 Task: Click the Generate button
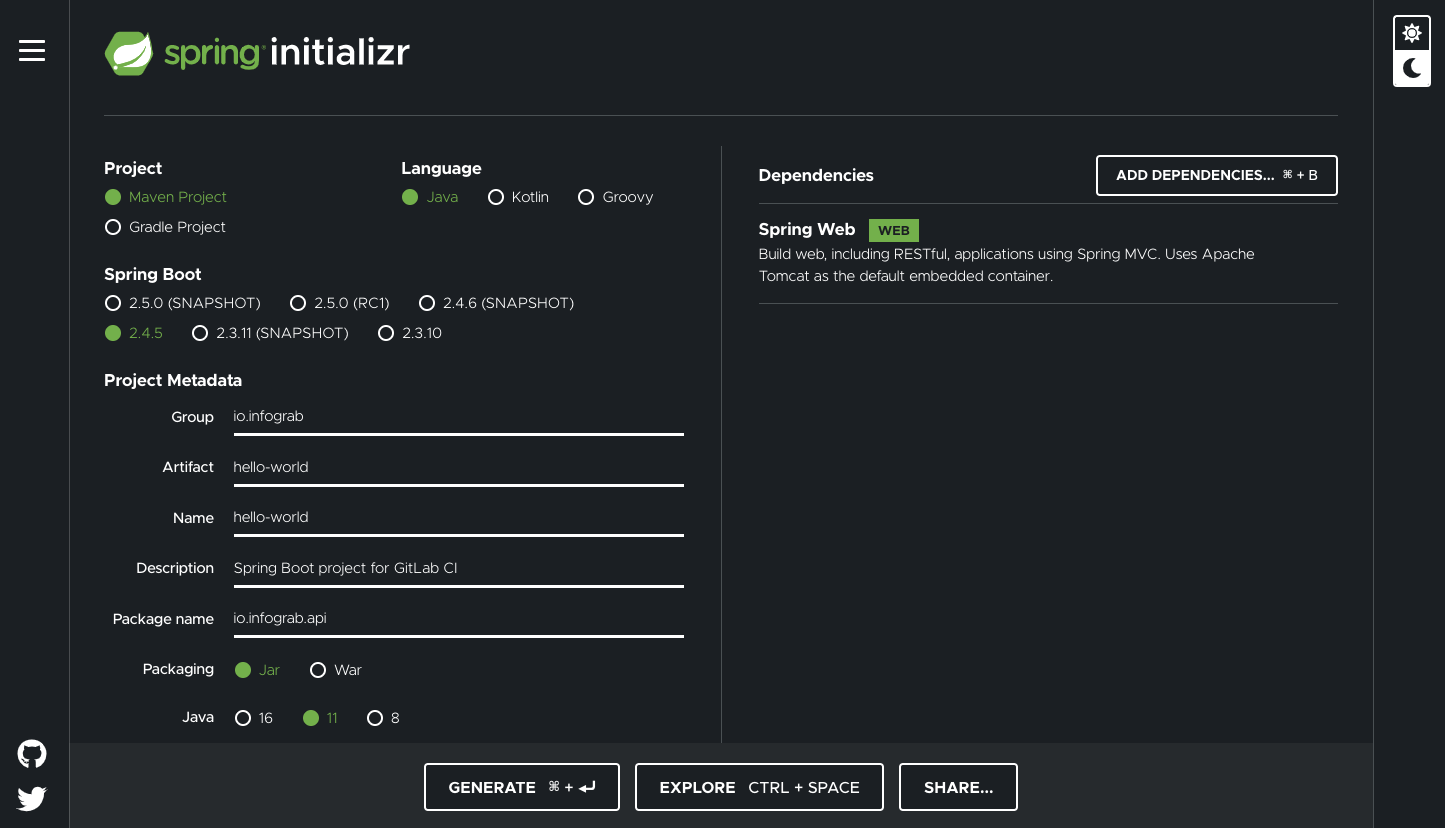tap(522, 787)
